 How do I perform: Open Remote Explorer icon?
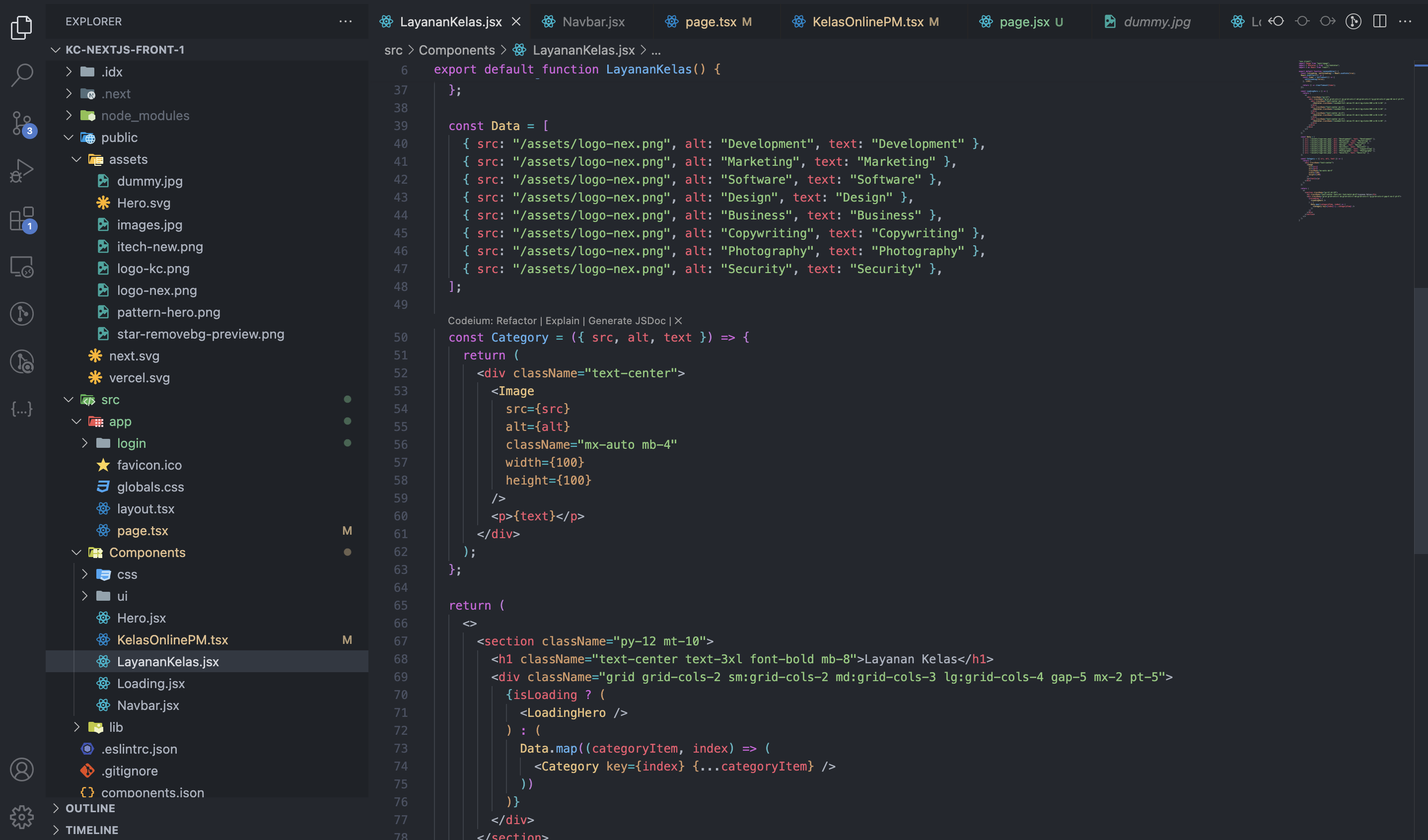pos(21,266)
